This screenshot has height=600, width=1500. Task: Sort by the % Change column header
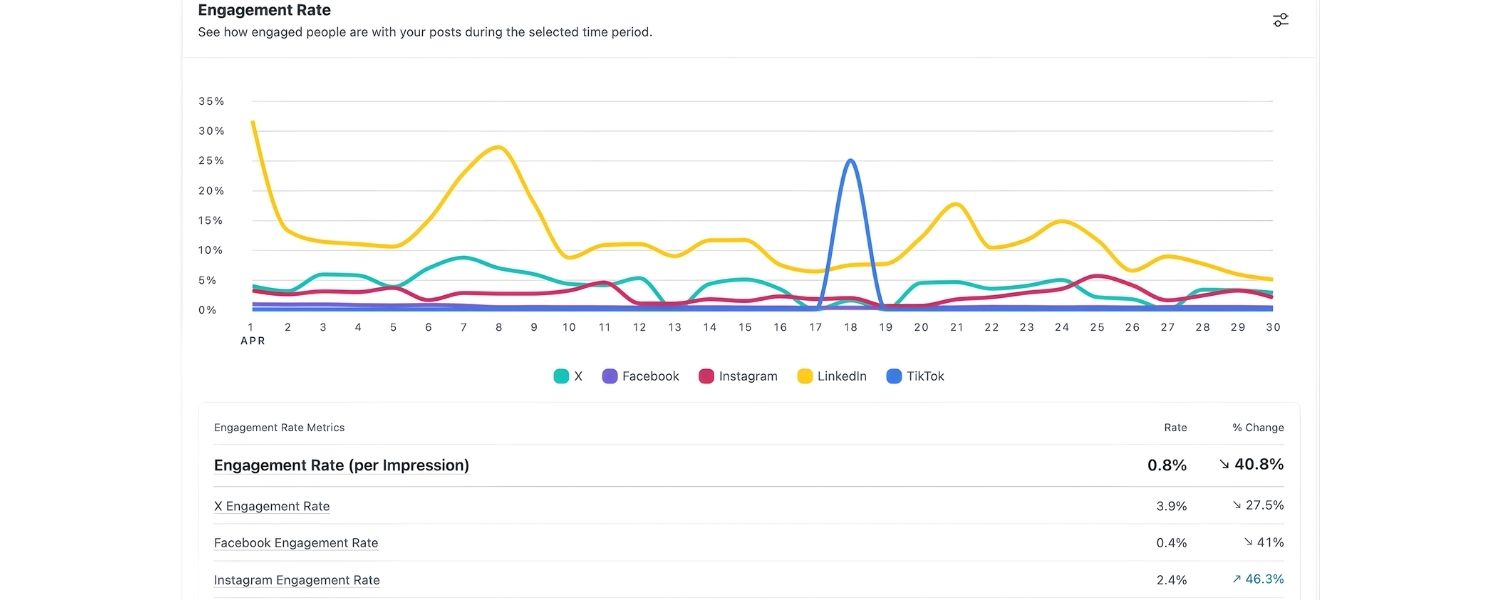(1258, 428)
